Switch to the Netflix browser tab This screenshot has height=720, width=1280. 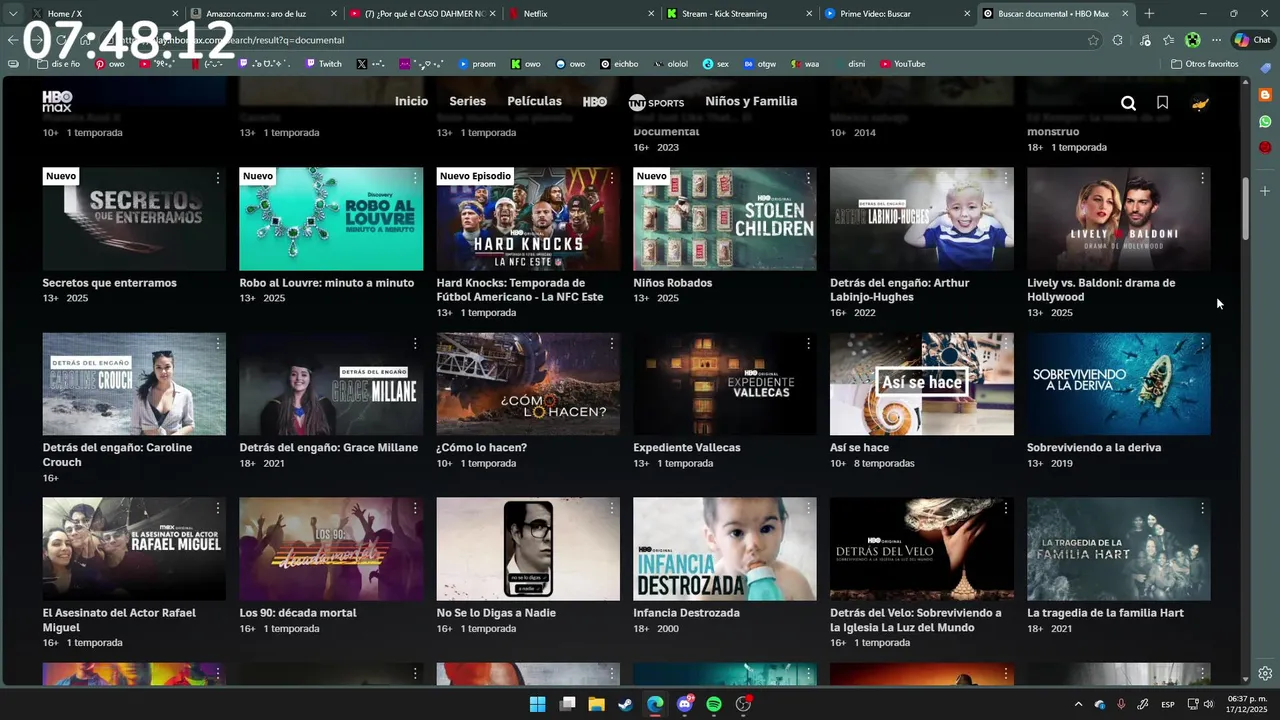pos(578,14)
